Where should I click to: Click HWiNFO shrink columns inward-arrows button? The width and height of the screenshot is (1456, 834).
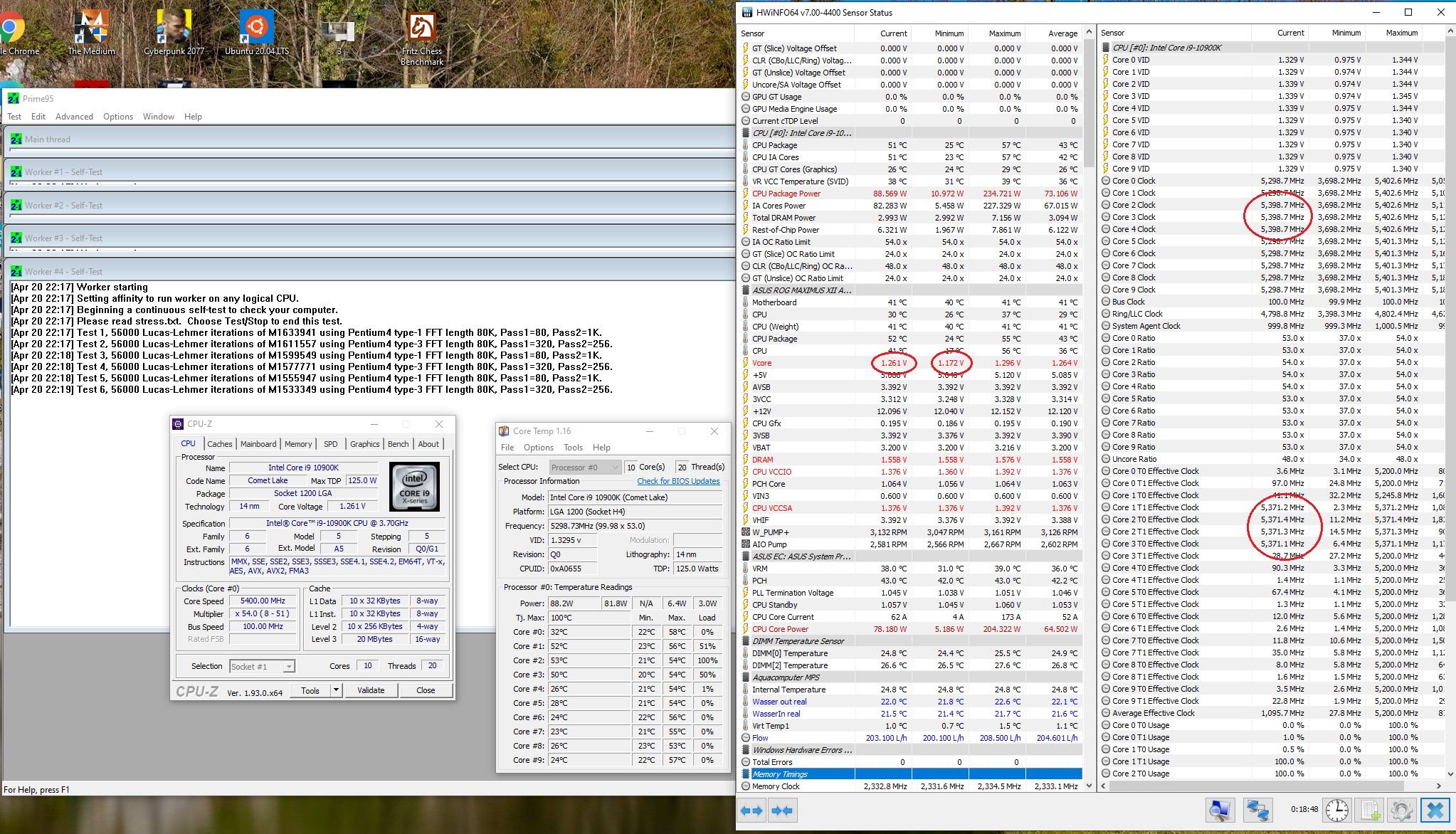click(782, 811)
